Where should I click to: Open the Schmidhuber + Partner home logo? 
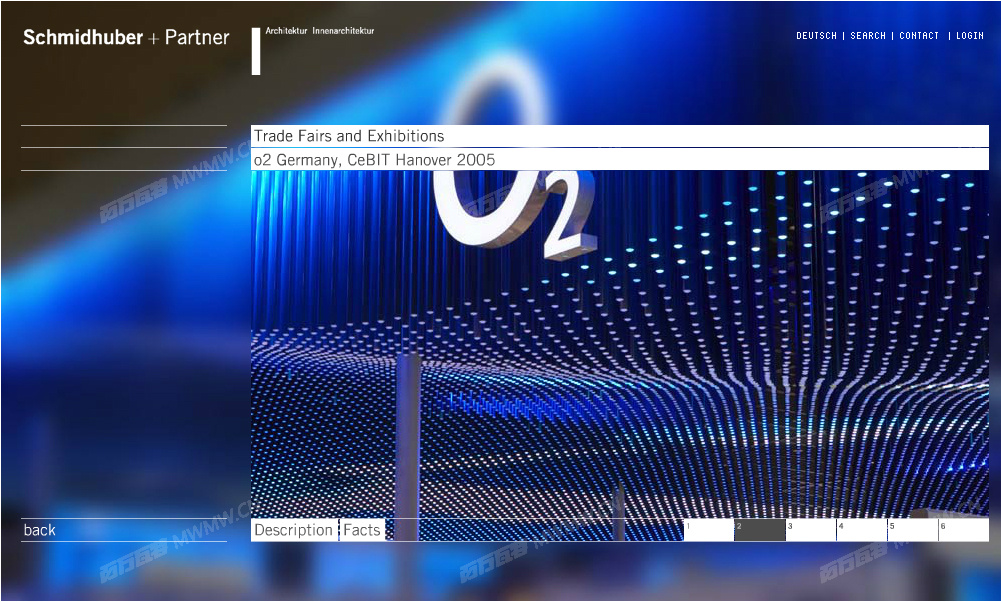(x=126, y=38)
